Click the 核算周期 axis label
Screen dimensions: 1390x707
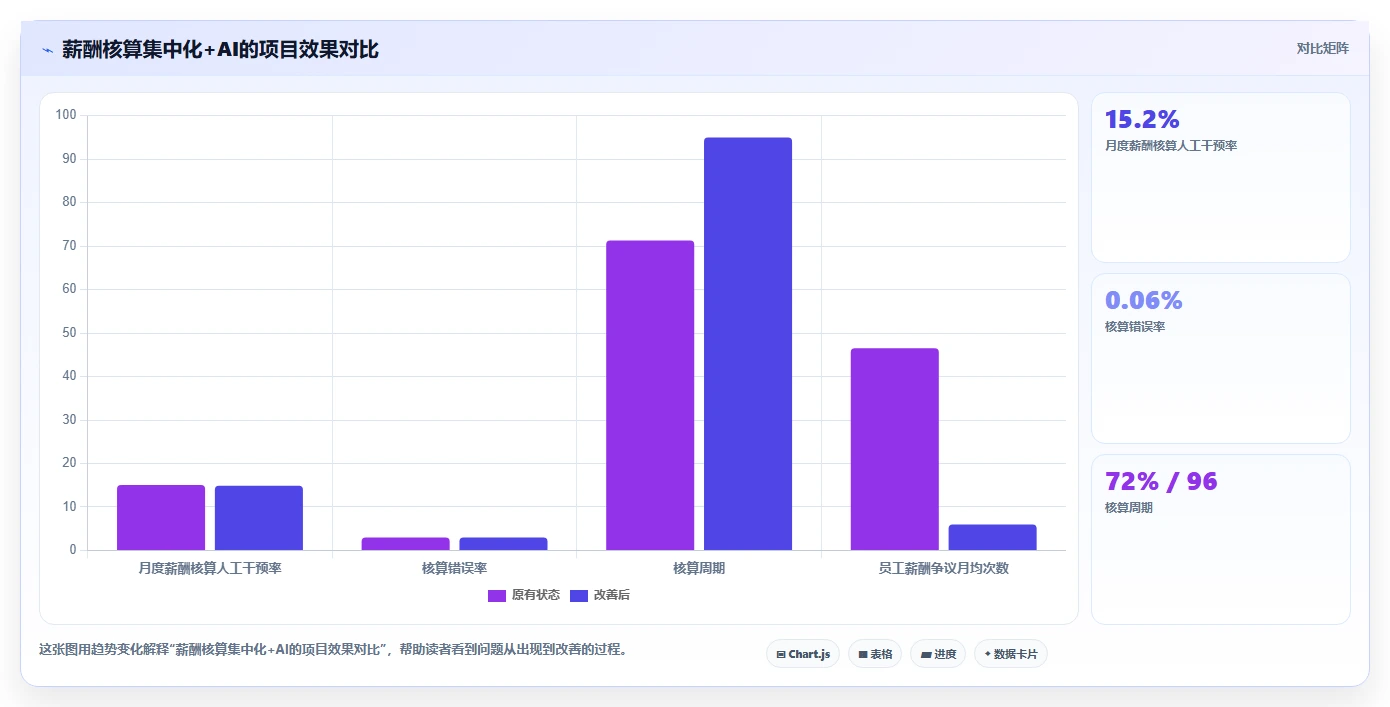[x=699, y=568]
